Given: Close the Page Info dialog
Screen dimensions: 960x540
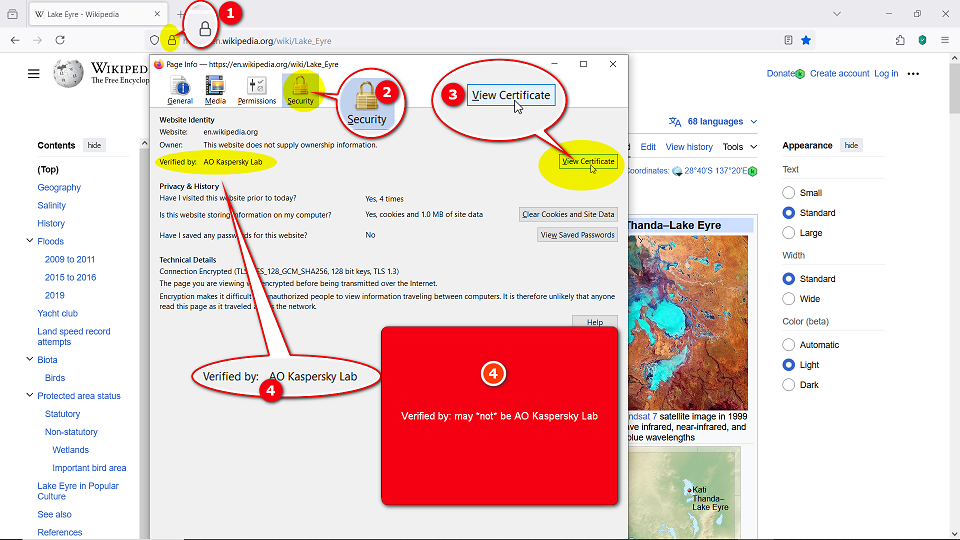Looking at the screenshot, I should 613,64.
